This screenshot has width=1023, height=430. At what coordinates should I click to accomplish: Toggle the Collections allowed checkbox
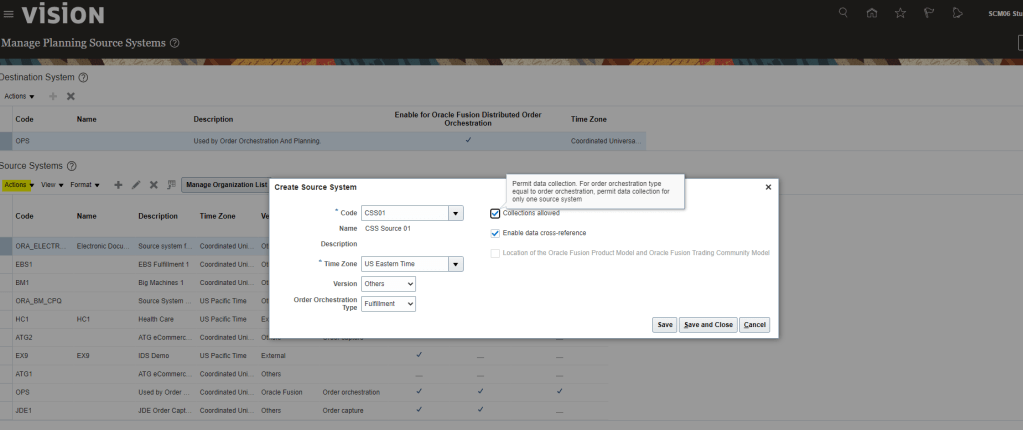pos(495,213)
